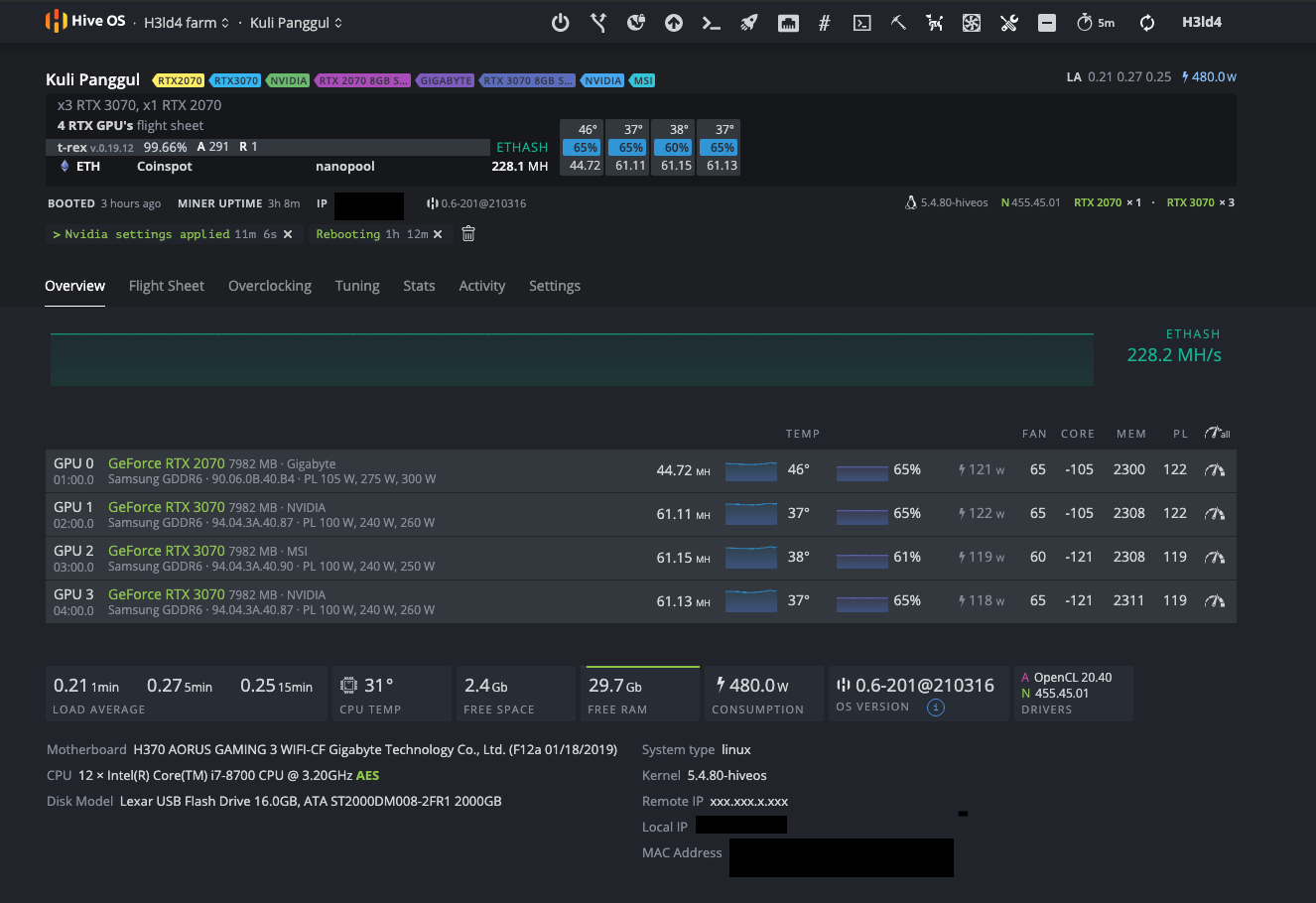Click the fan autofan icon in toolbar

tap(972, 23)
